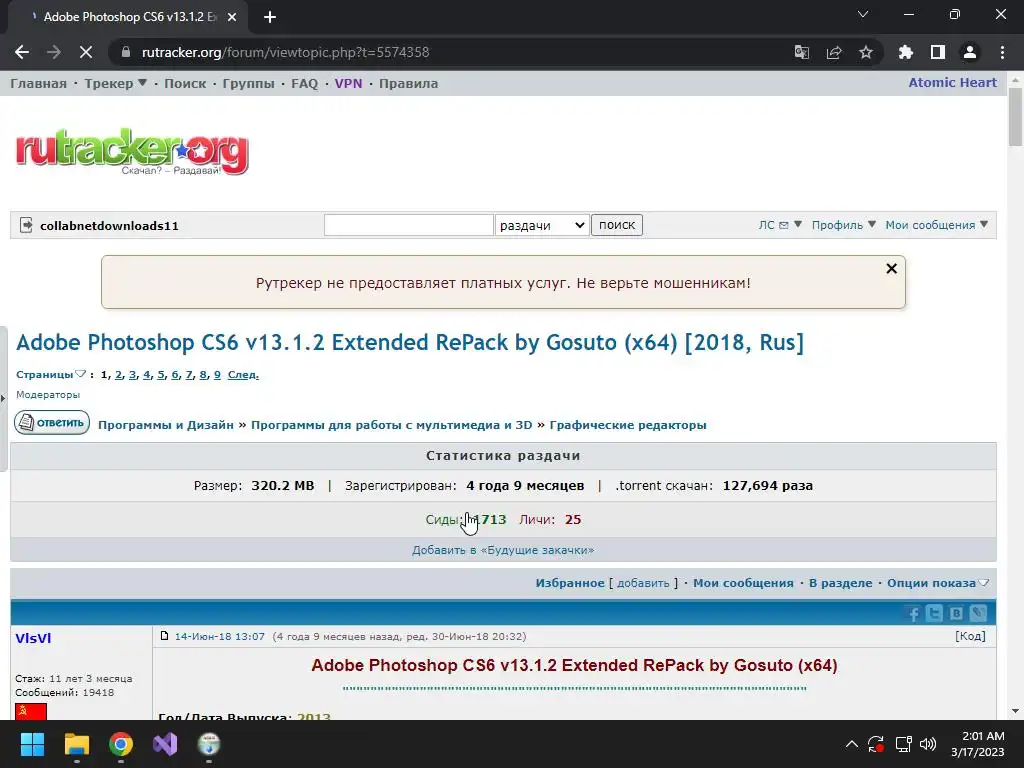
Task: Click добавить next to Избранное
Action: click(643, 583)
